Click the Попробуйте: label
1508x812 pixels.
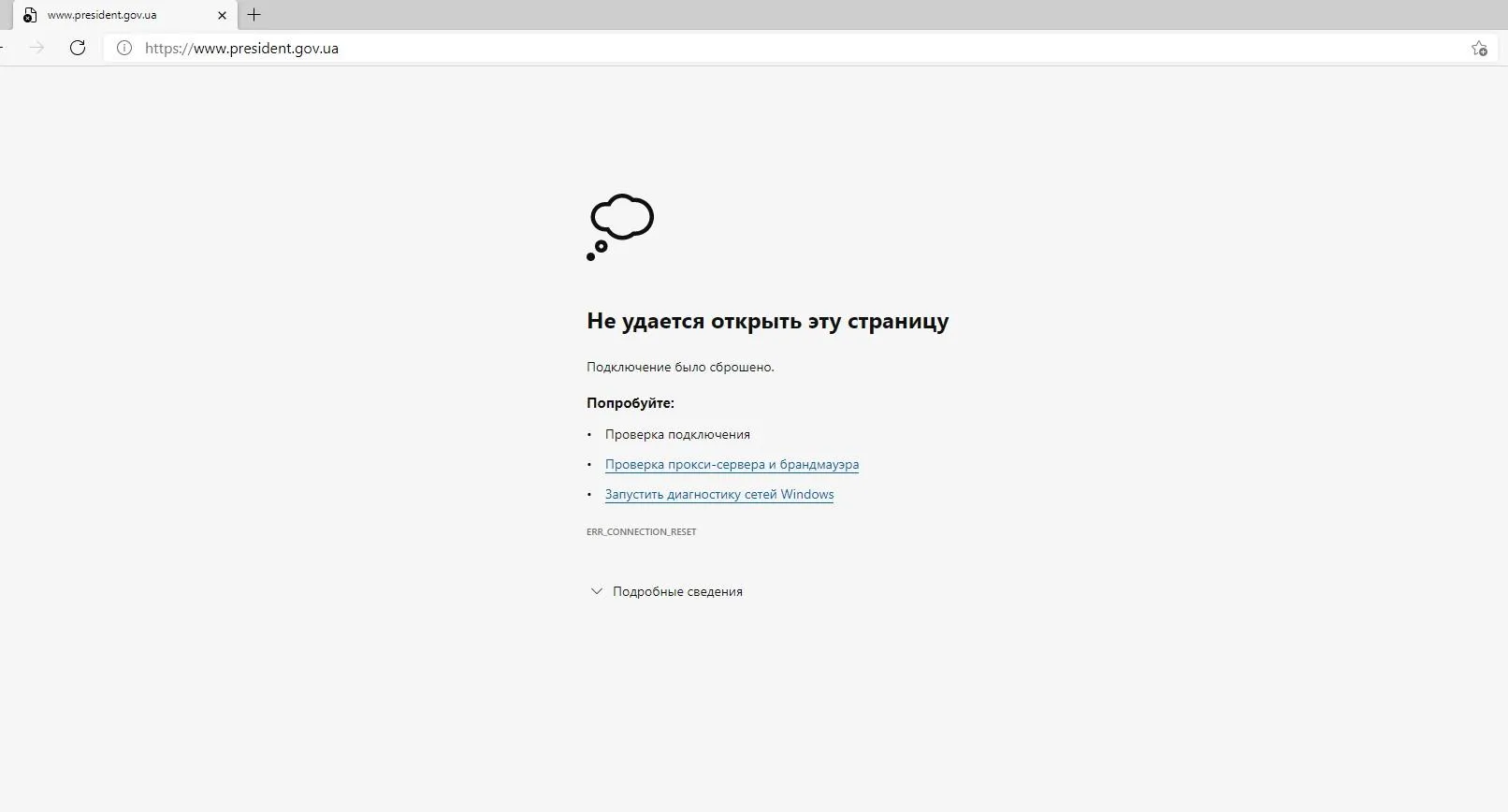pyautogui.click(x=631, y=403)
